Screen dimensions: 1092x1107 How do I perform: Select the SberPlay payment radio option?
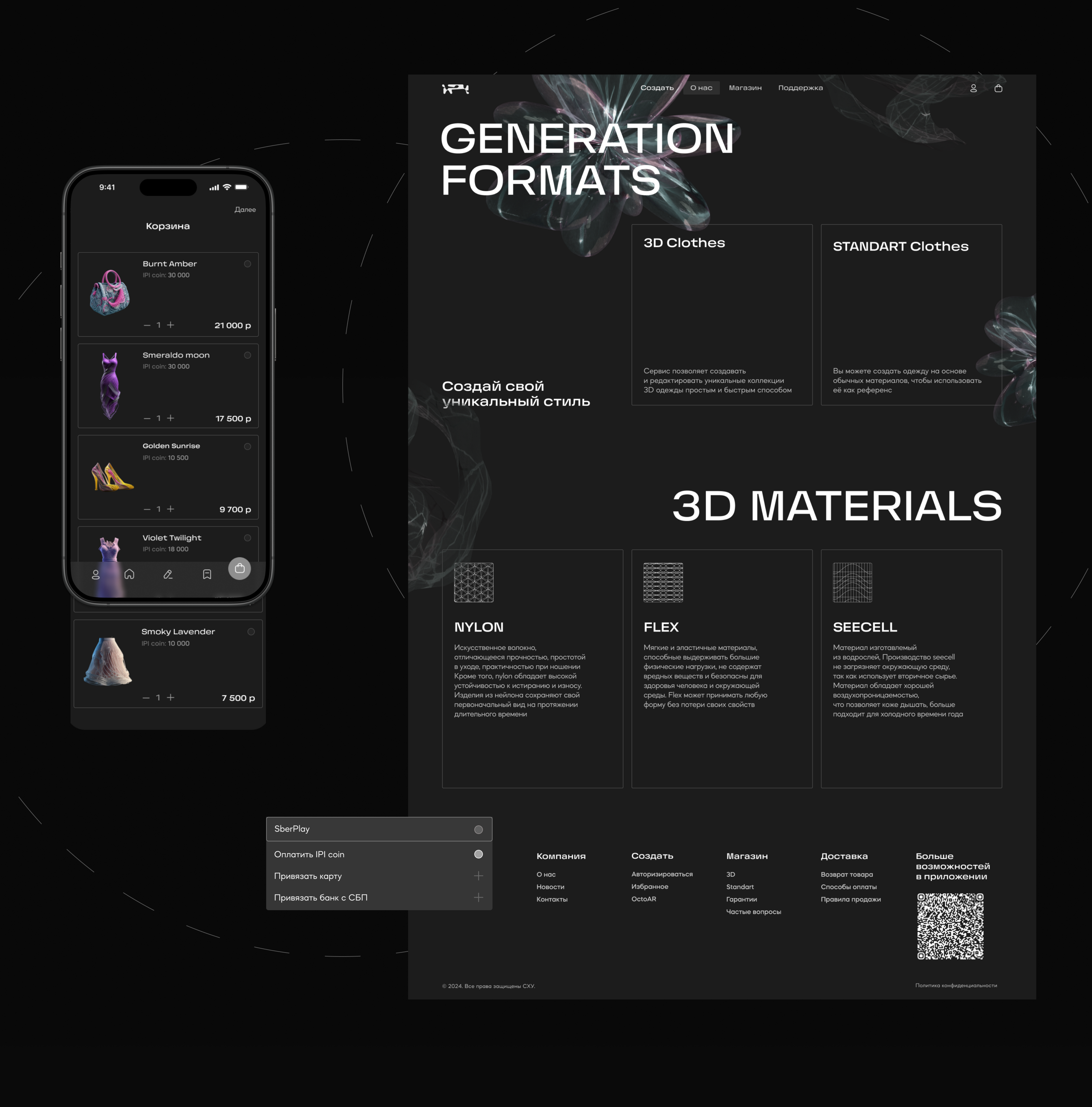[478, 830]
